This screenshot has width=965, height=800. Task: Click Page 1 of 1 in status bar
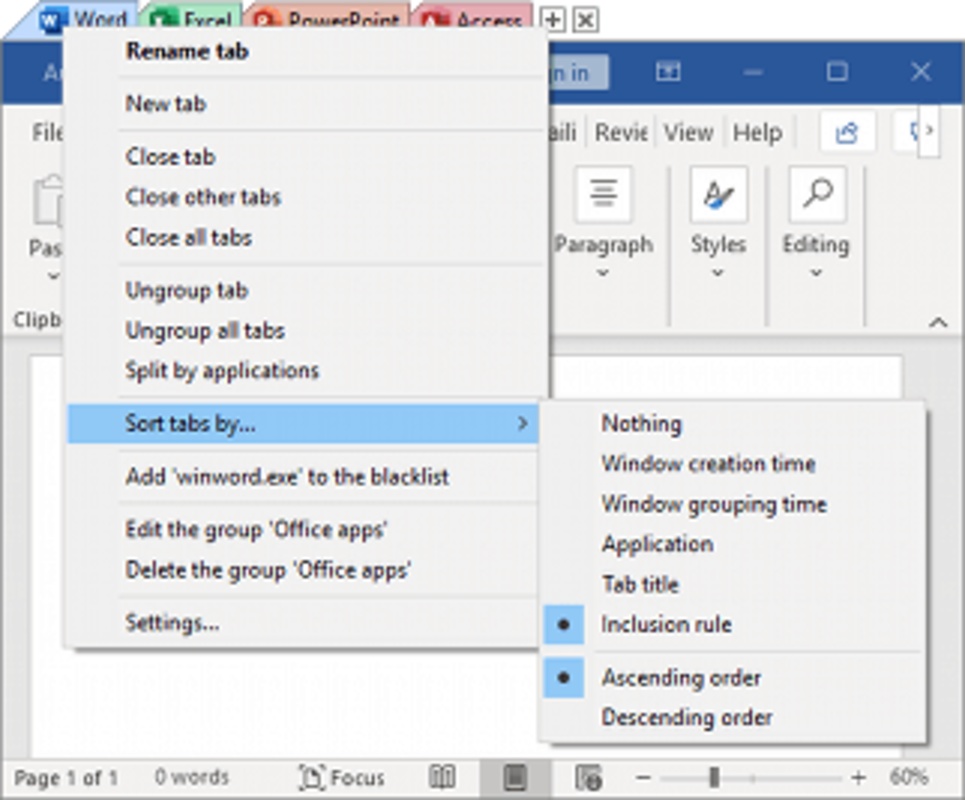[66, 778]
